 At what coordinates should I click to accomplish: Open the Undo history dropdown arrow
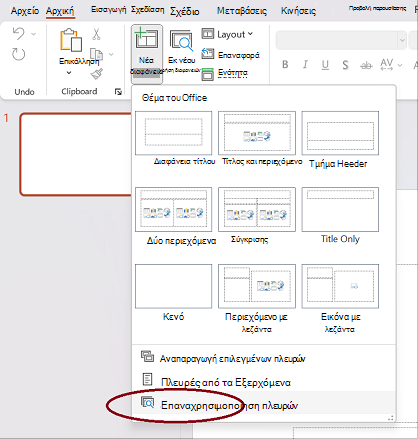click(x=33, y=34)
